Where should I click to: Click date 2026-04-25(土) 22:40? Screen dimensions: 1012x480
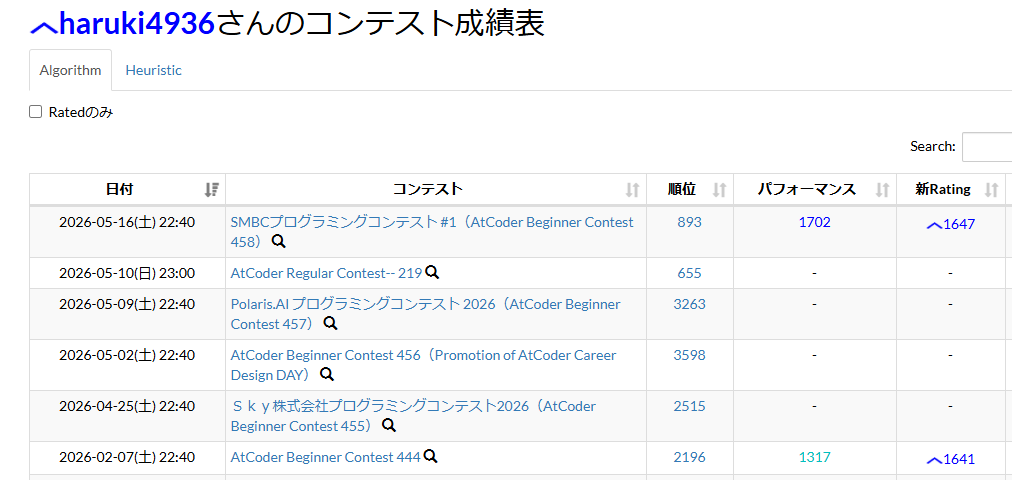pos(127,406)
